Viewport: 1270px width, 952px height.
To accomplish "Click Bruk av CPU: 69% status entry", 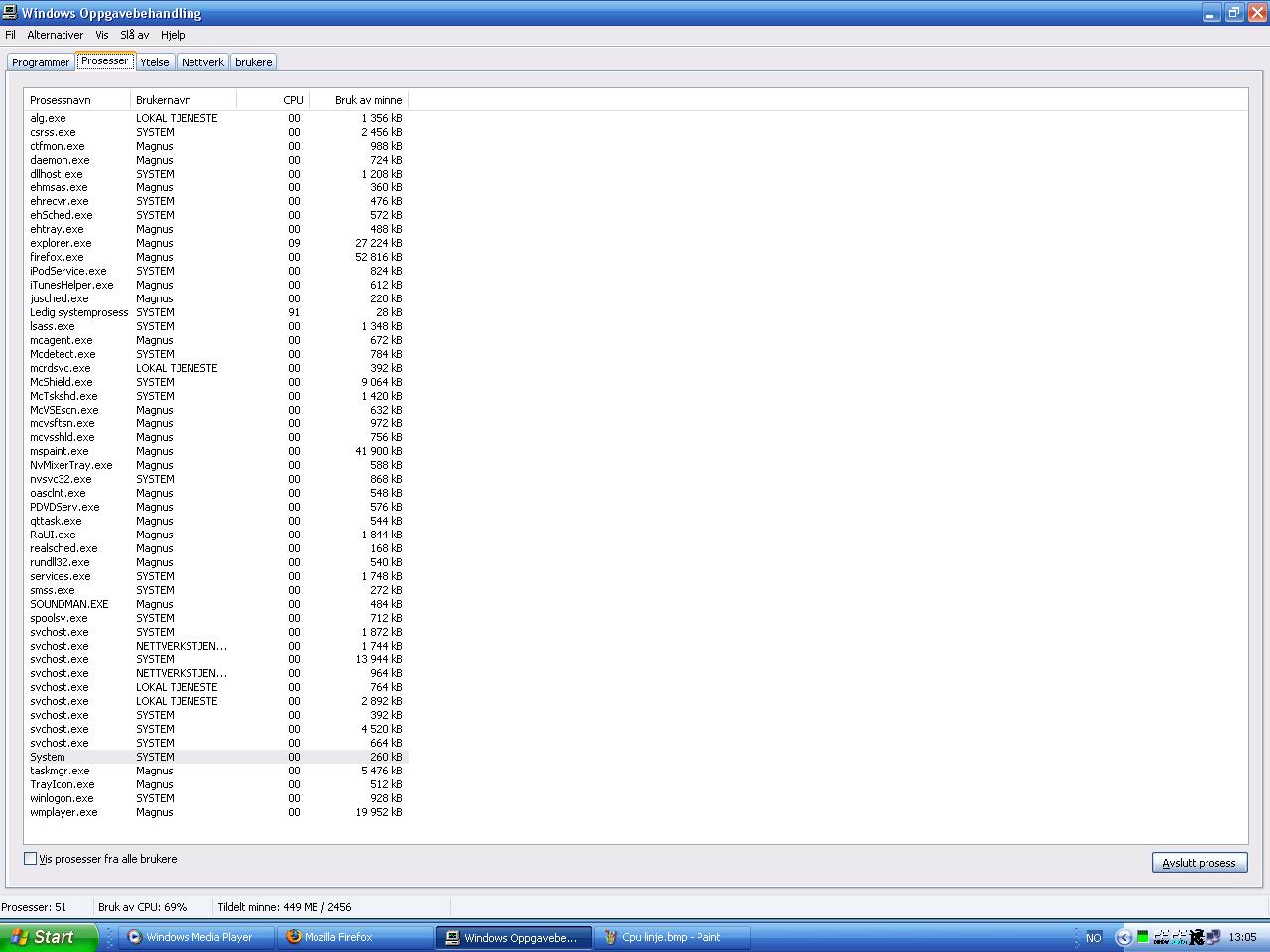I will point(142,907).
